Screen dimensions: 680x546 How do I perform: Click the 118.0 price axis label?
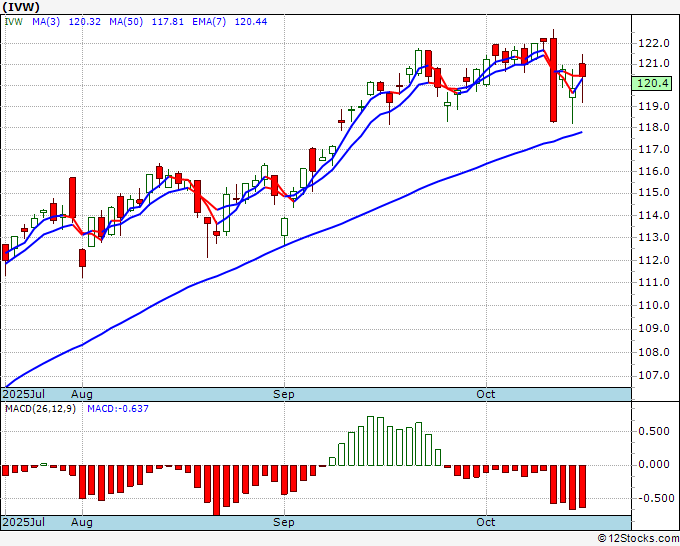(x=654, y=128)
